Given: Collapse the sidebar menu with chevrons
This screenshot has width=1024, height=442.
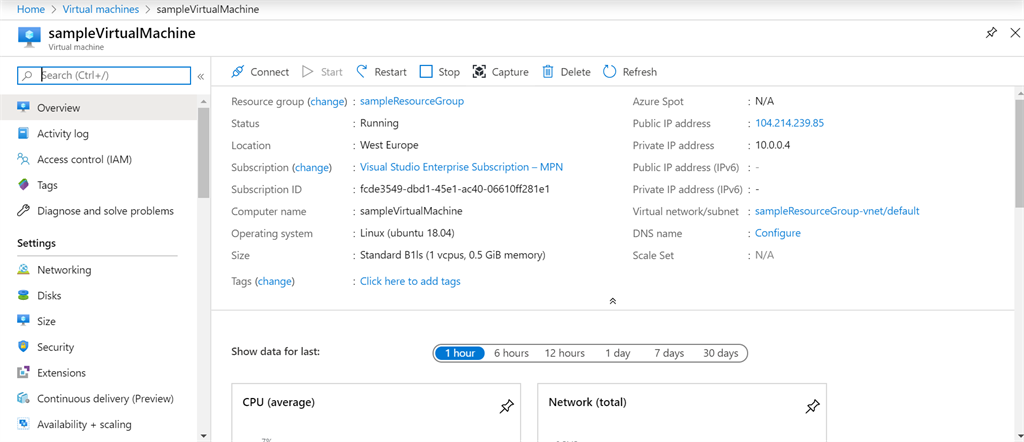Looking at the screenshot, I should (200, 76).
